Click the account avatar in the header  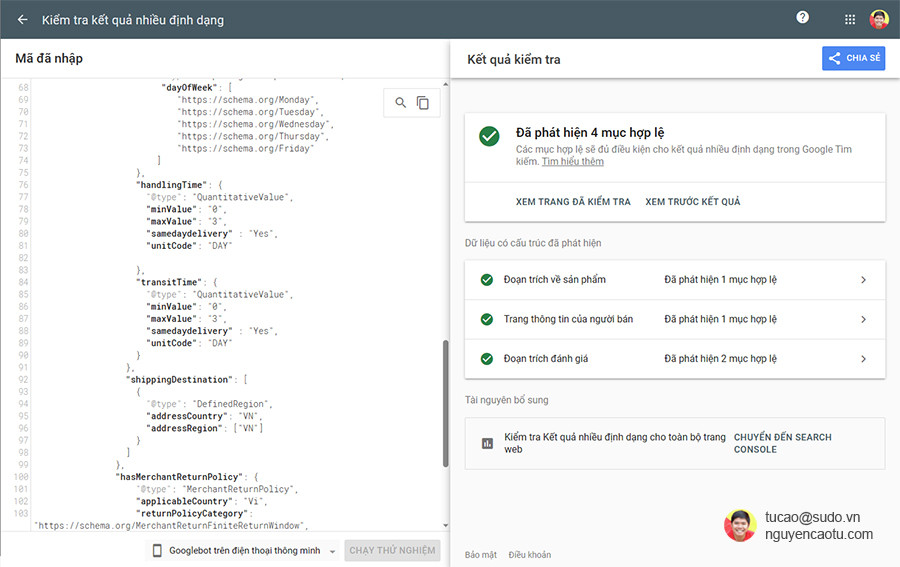click(x=879, y=19)
